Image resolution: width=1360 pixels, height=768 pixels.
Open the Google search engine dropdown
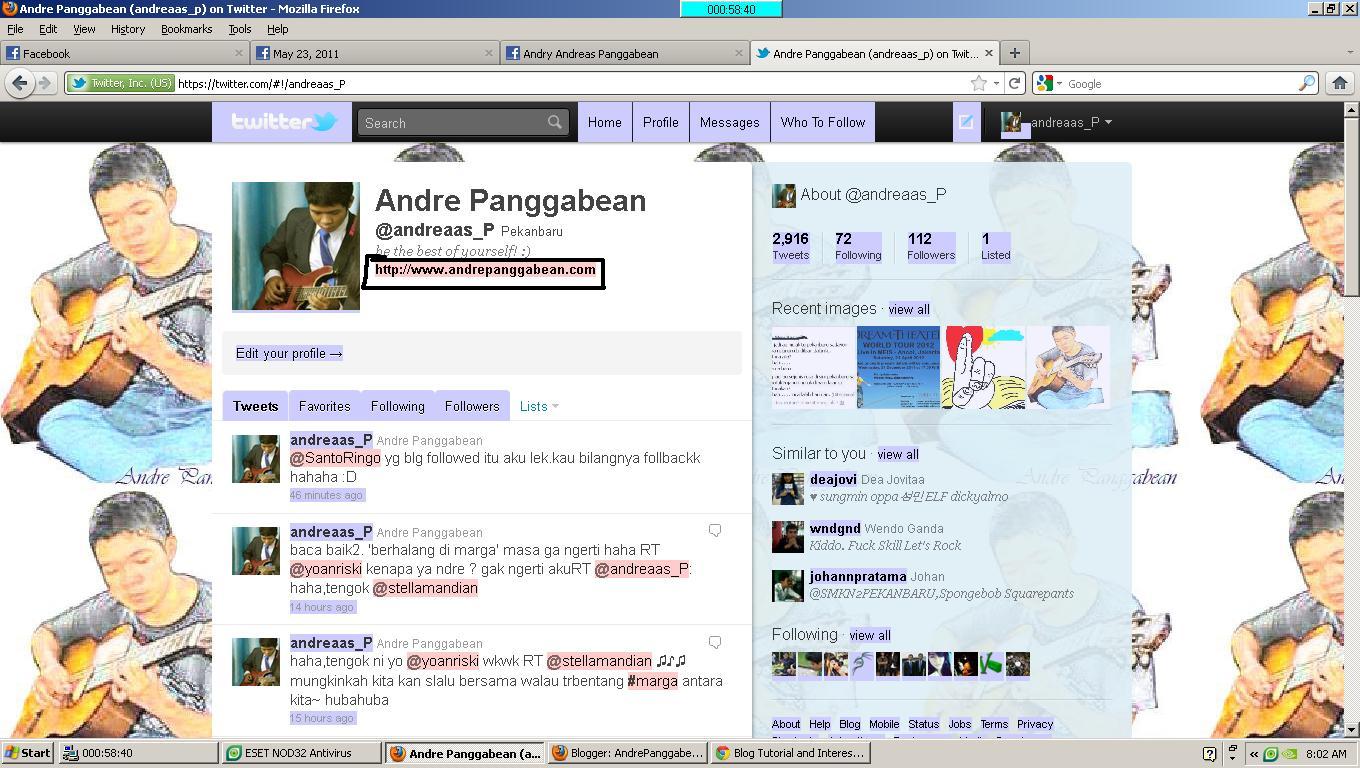1049,83
